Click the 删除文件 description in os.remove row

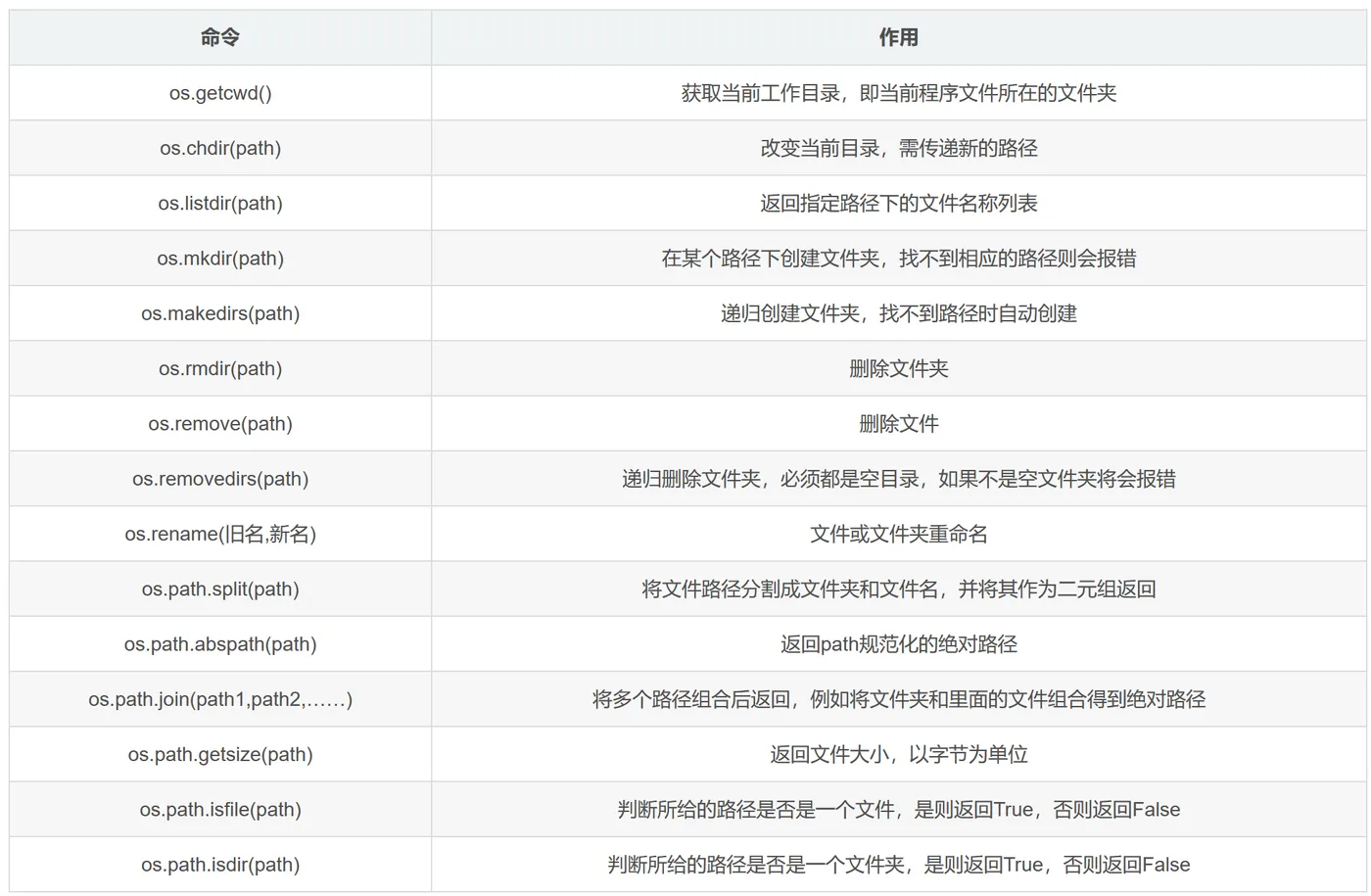(x=898, y=423)
